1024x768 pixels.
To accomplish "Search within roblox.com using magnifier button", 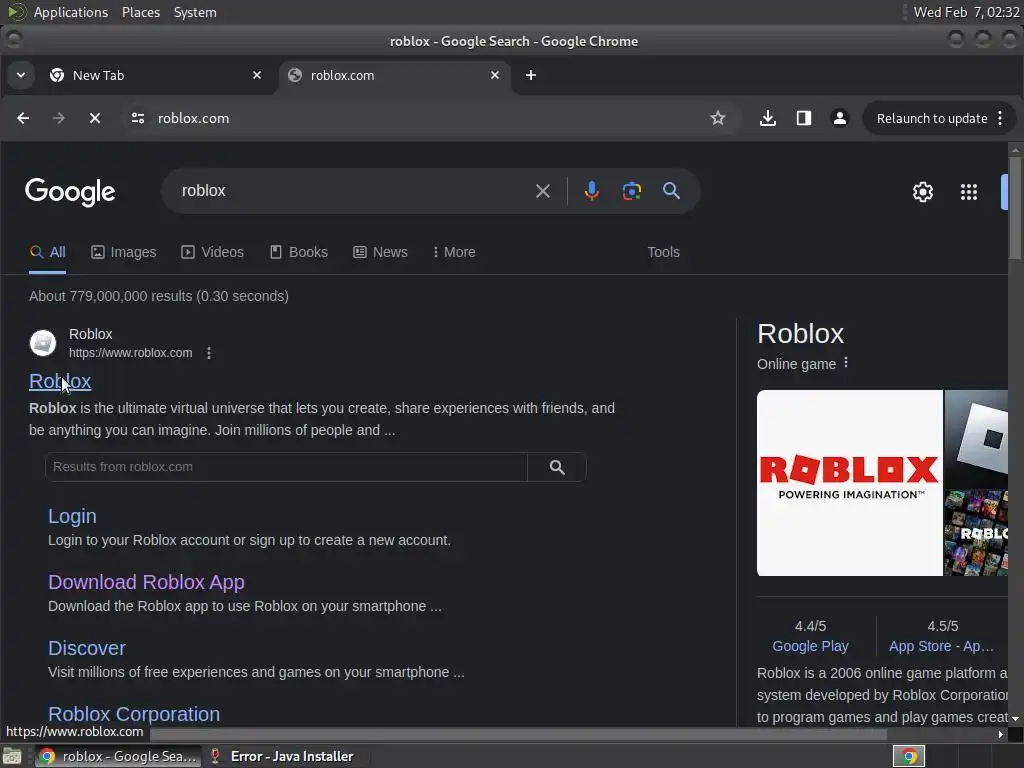I will [x=557, y=467].
